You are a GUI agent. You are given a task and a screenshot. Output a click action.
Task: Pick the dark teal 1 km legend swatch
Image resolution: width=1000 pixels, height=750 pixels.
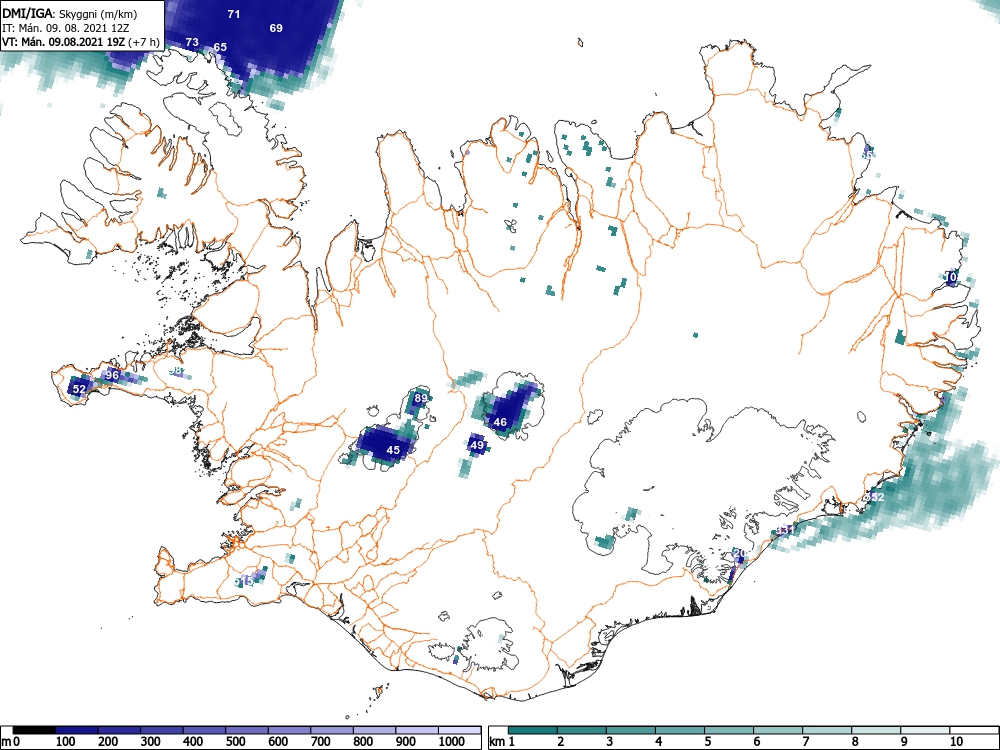click(x=533, y=730)
